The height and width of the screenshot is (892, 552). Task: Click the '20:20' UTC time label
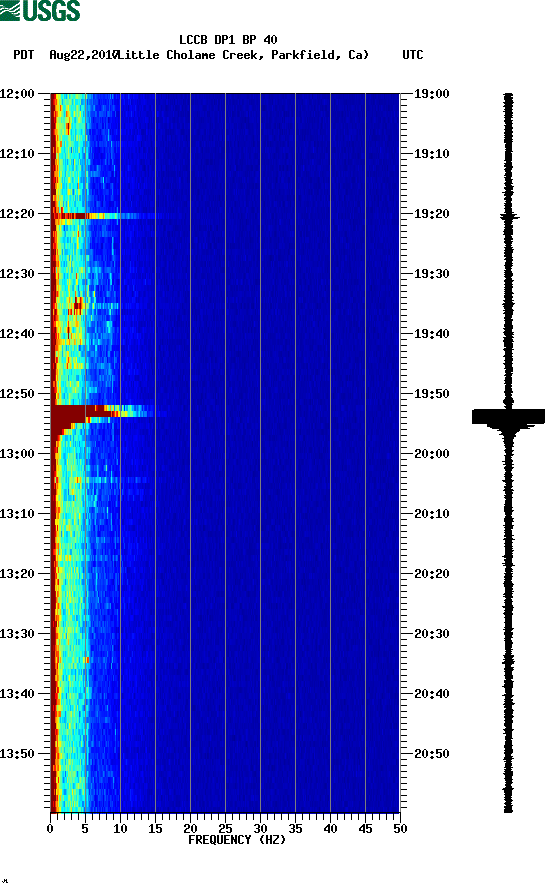tap(431, 574)
